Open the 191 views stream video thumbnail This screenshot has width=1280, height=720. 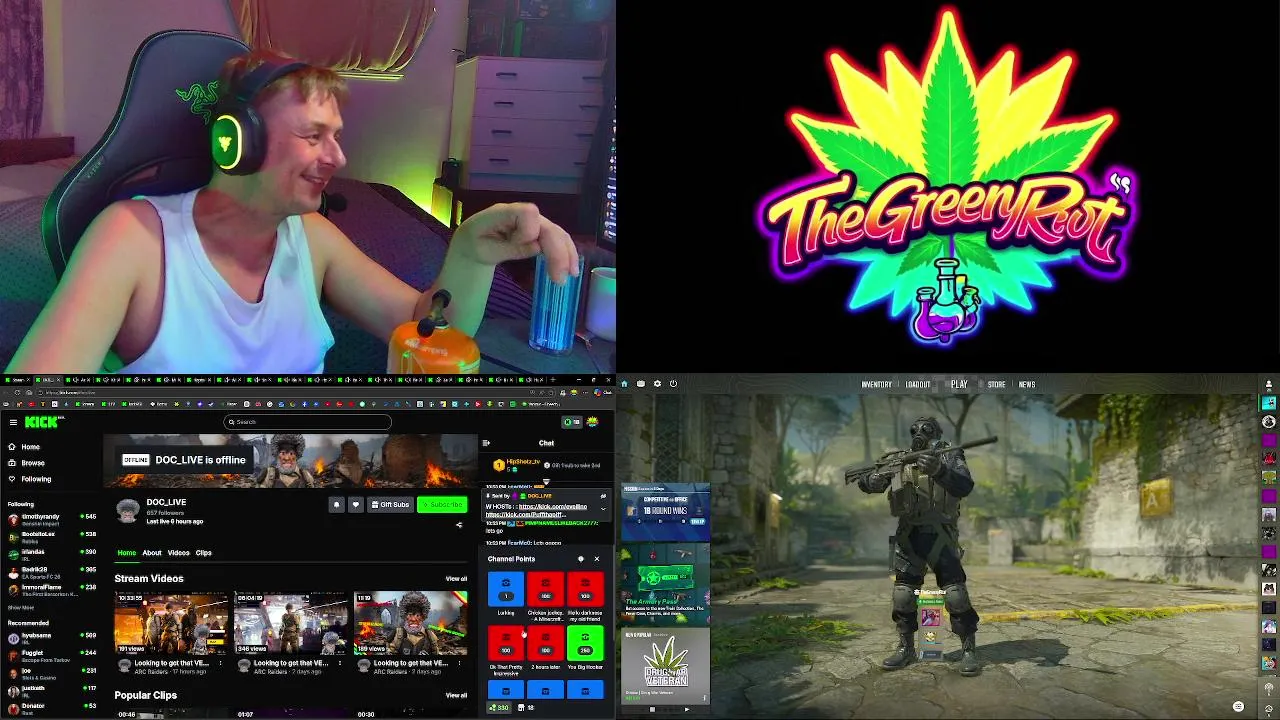pyautogui.click(x=171, y=623)
